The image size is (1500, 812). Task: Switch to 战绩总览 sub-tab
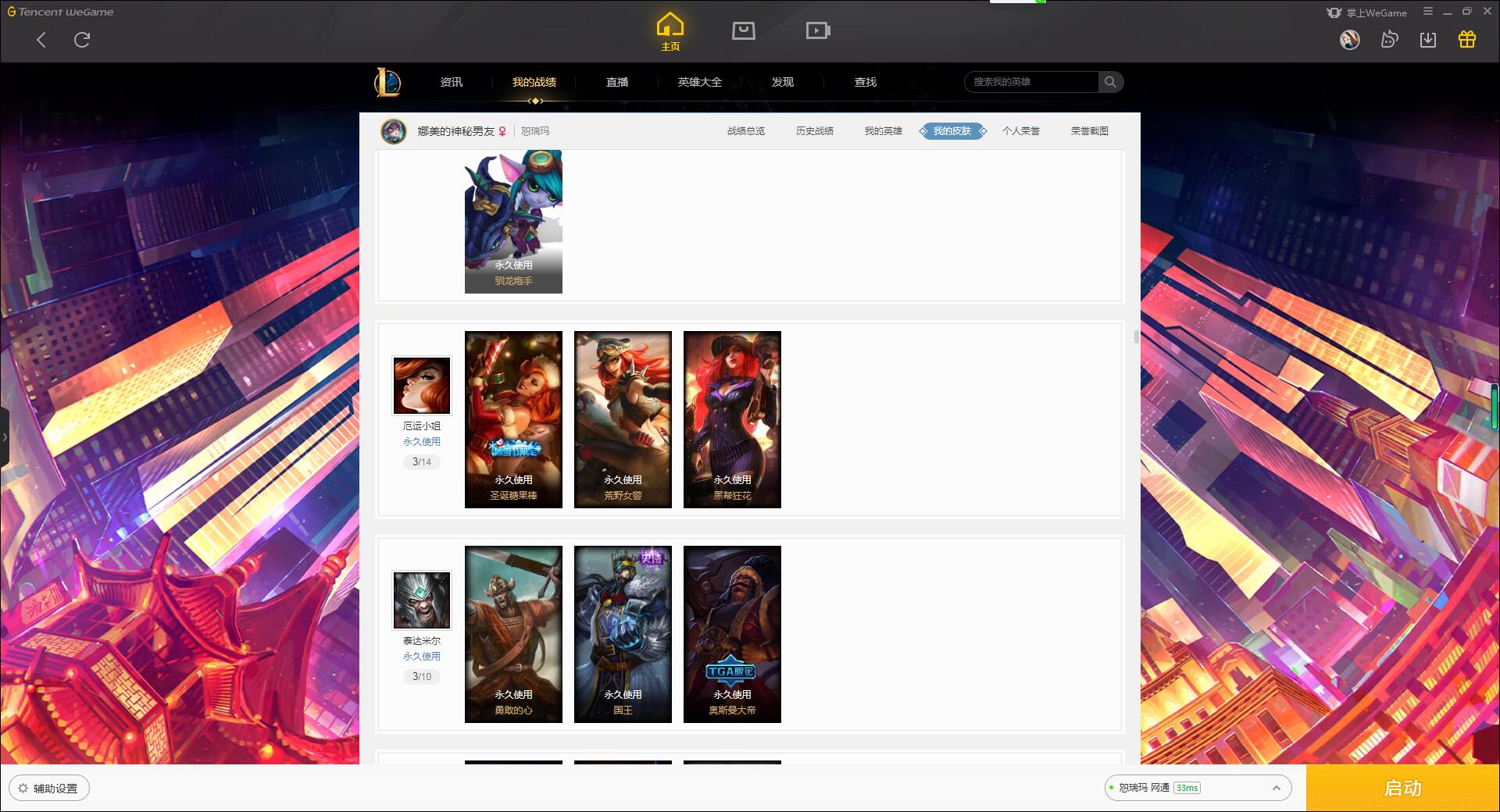click(746, 131)
